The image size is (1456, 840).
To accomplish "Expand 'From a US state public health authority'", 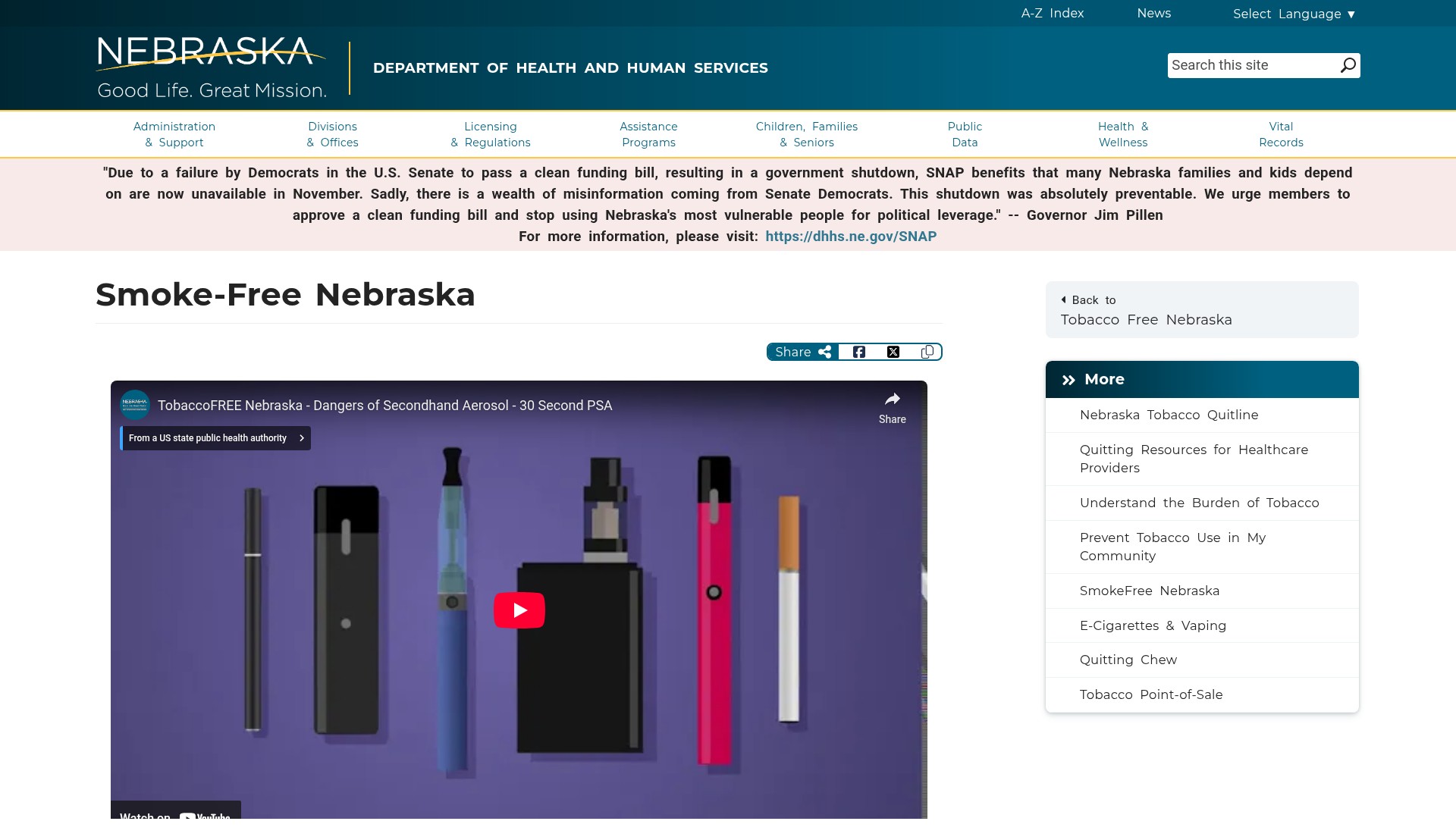I will [215, 438].
